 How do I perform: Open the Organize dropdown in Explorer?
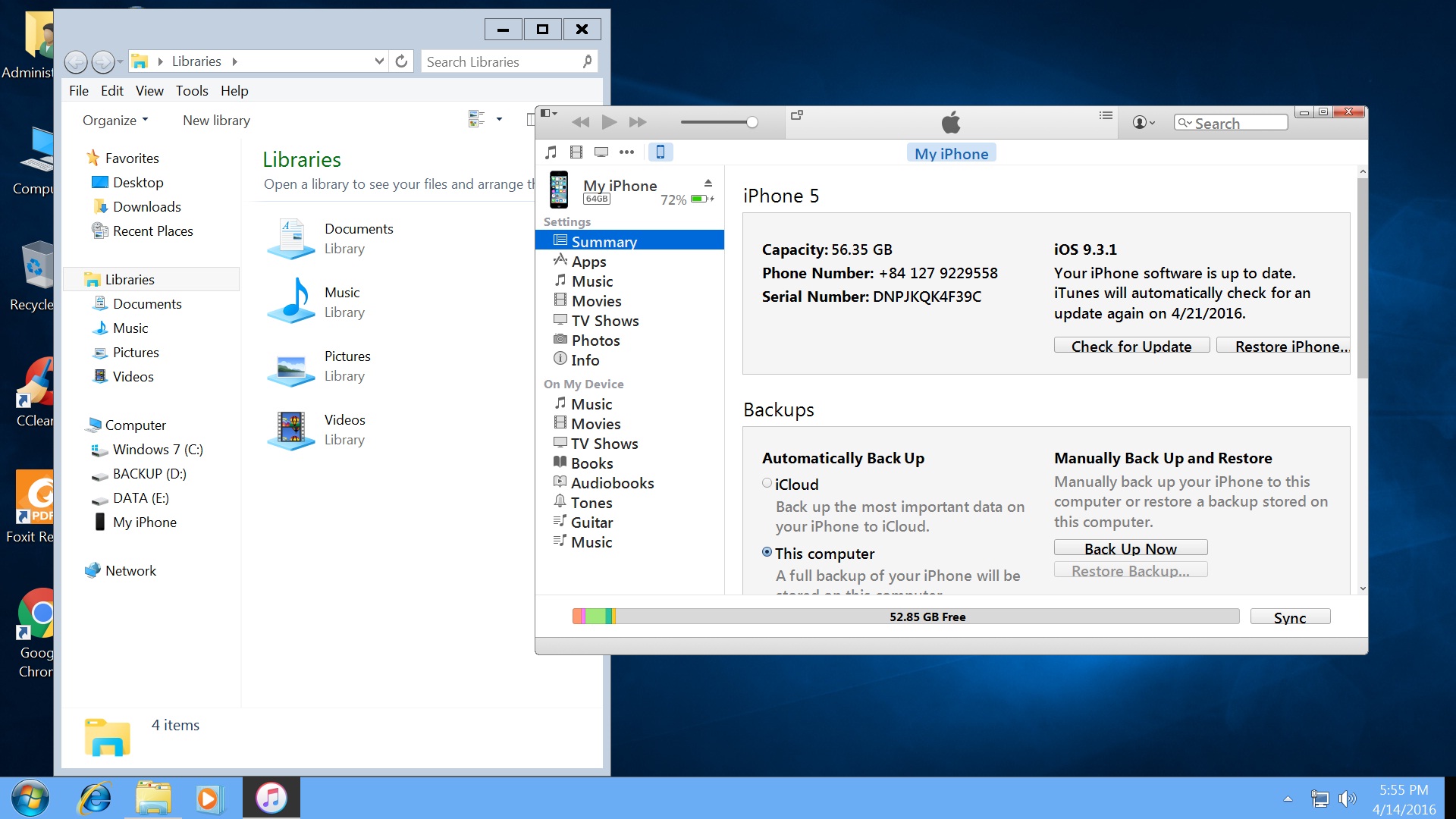point(115,120)
